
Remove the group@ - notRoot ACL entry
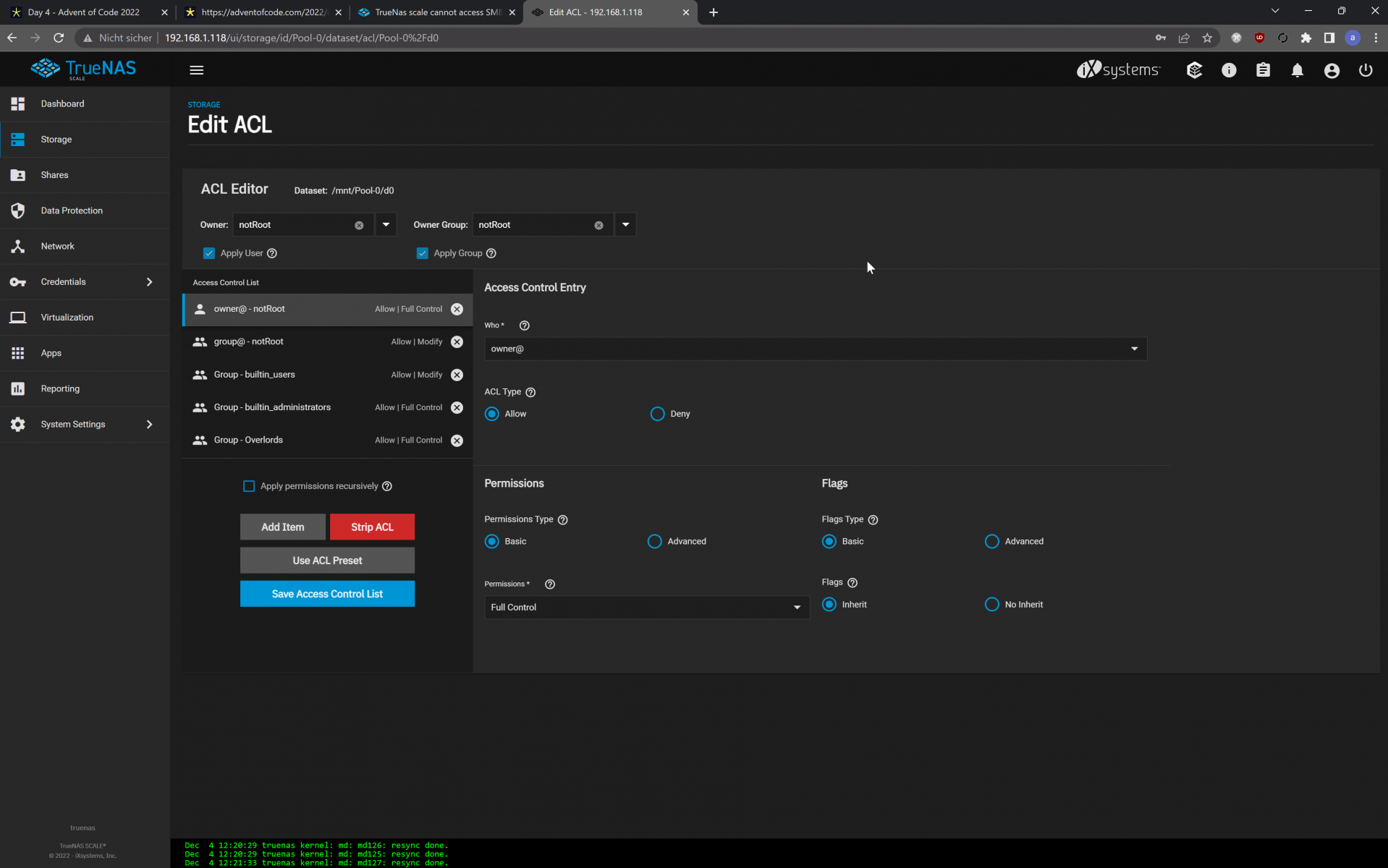[x=457, y=342]
